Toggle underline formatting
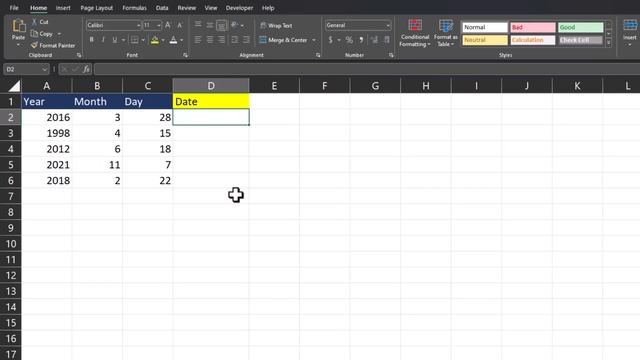Image resolution: width=640 pixels, height=360 pixels. 115,40
